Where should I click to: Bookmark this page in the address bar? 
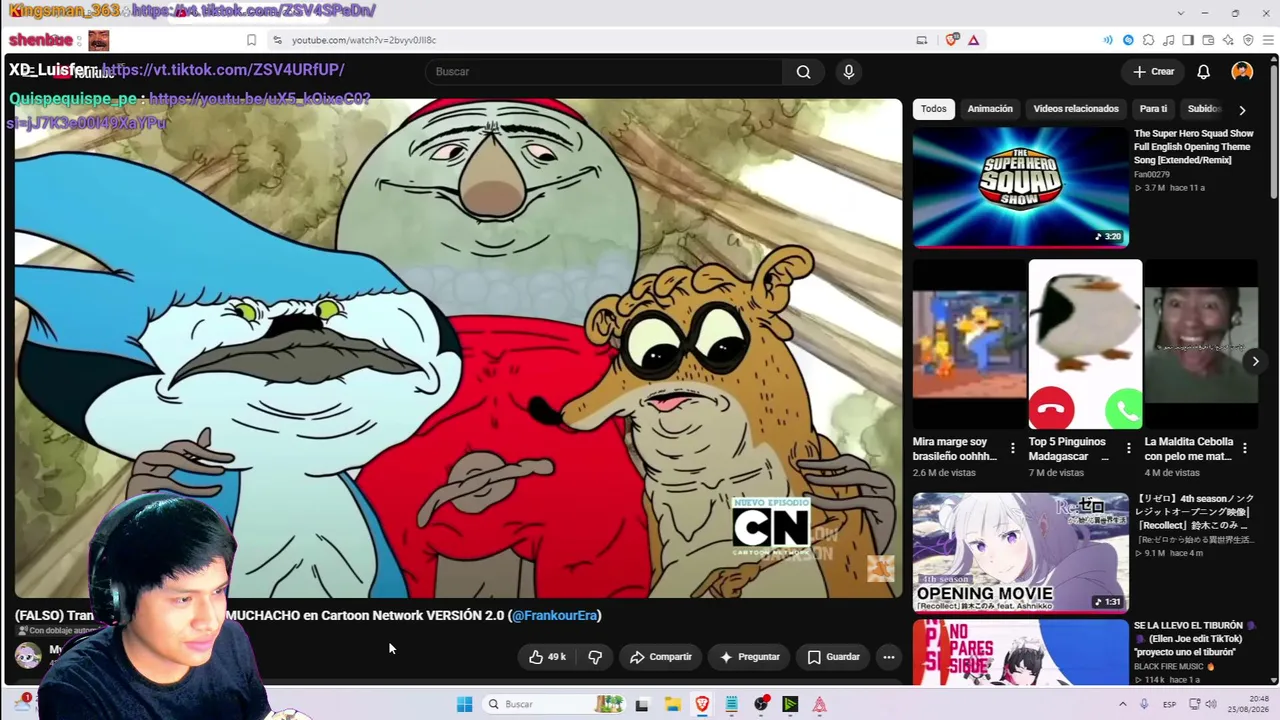click(251, 40)
